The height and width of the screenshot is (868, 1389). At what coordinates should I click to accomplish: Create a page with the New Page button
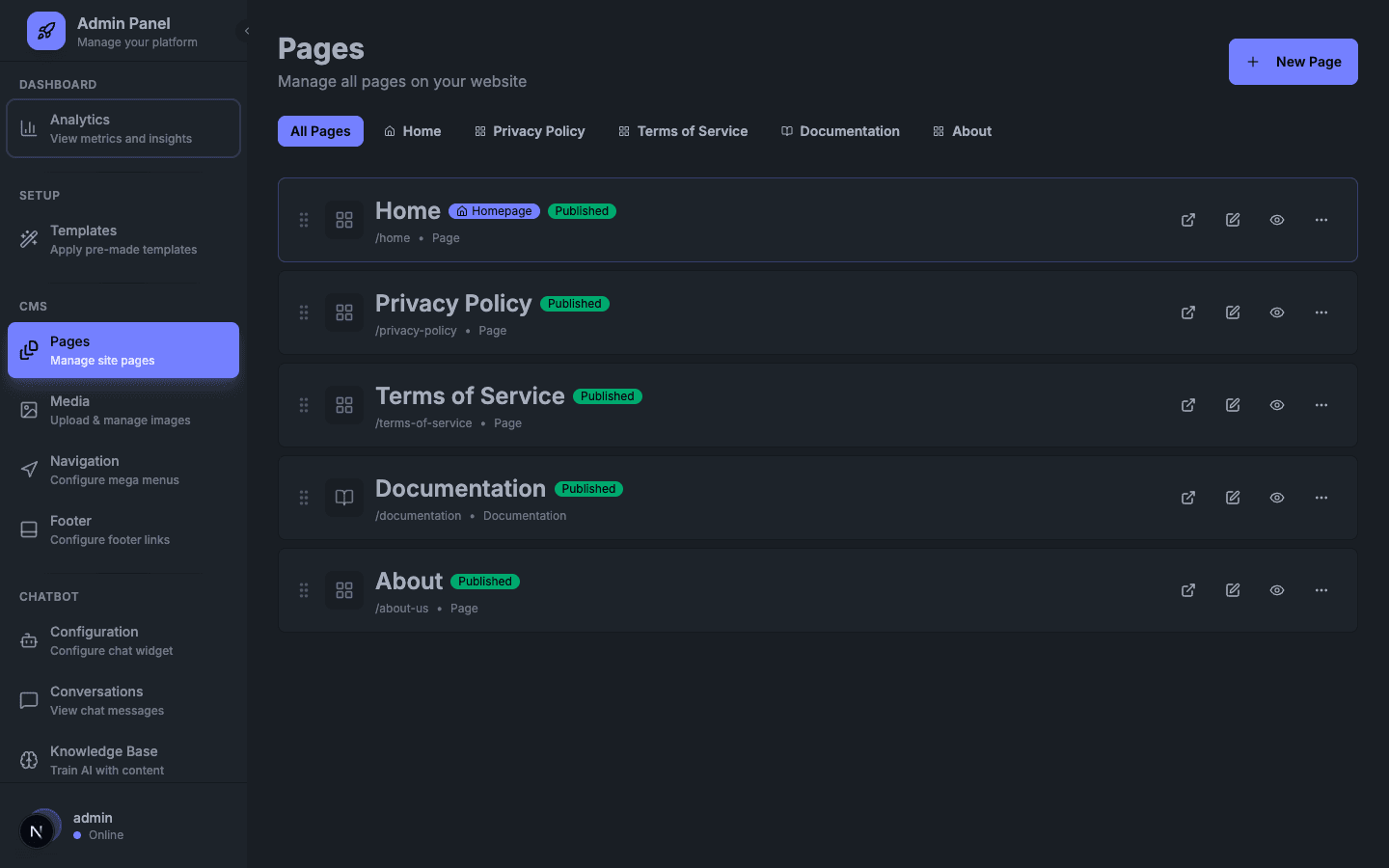point(1293,61)
